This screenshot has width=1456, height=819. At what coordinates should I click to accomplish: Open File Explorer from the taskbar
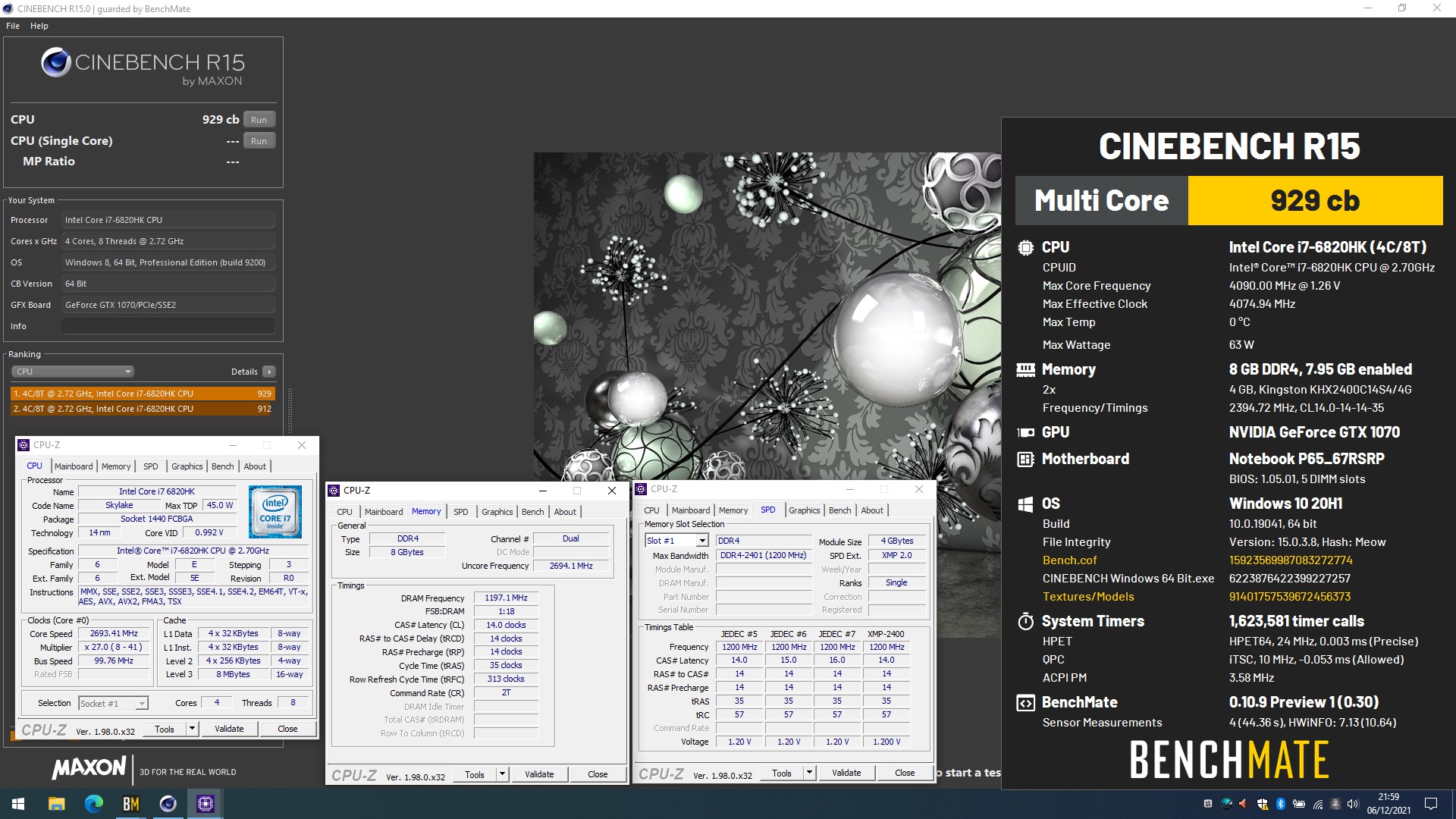point(56,804)
